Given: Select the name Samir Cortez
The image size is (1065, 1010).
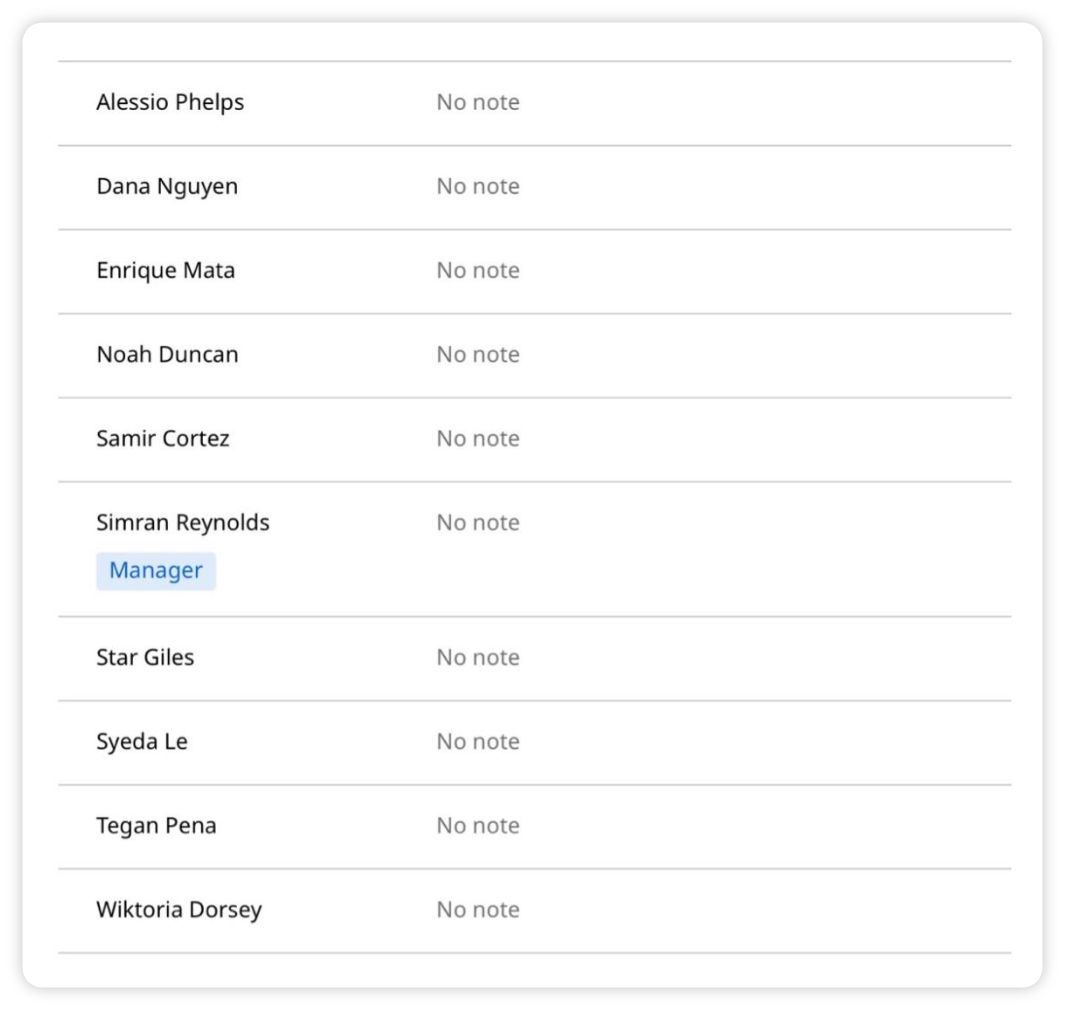Looking at the screenshot, I should tap(163, 439).
